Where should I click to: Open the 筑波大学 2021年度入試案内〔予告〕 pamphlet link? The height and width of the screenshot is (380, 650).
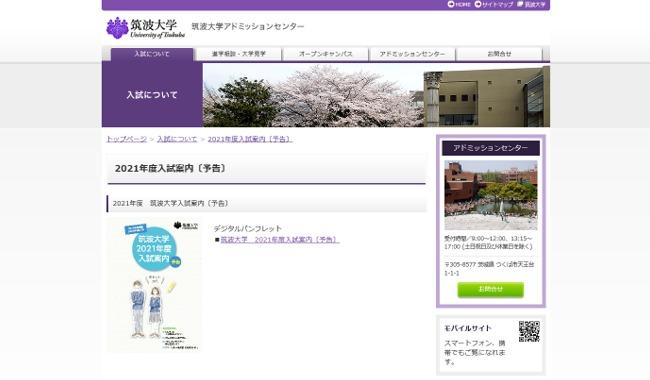tap(280, 240)
